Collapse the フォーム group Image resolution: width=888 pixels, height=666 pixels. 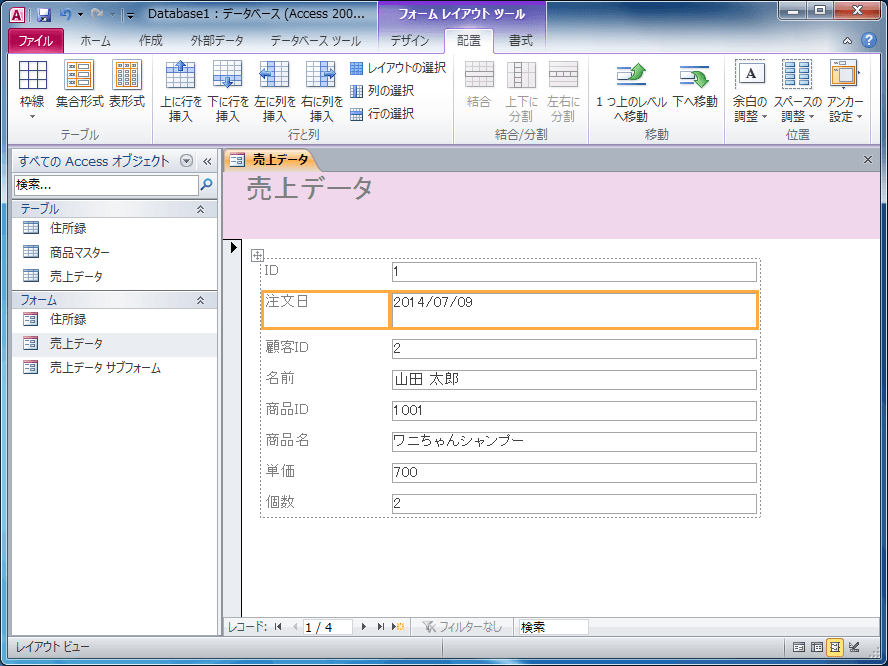[x=200, y=300]
